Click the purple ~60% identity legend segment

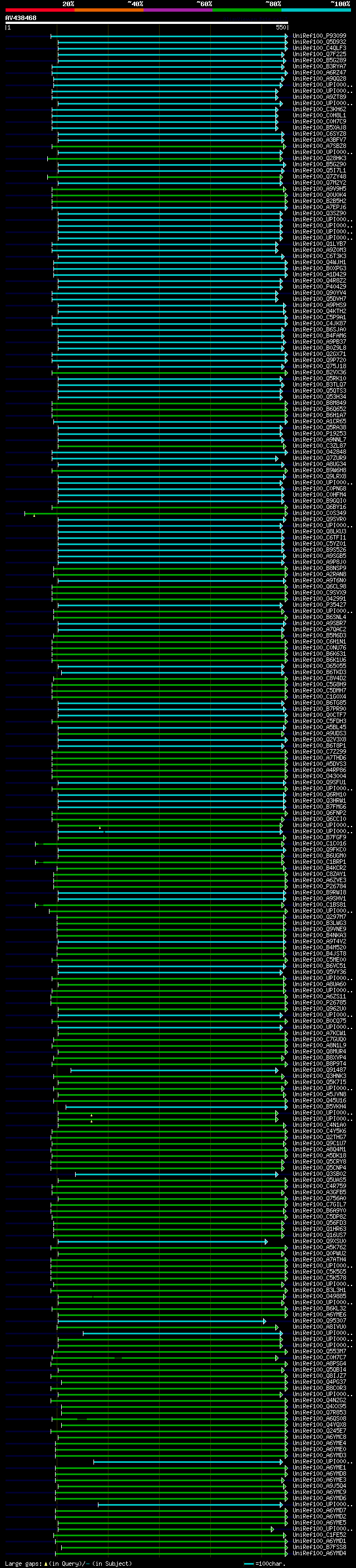[177, 10]
